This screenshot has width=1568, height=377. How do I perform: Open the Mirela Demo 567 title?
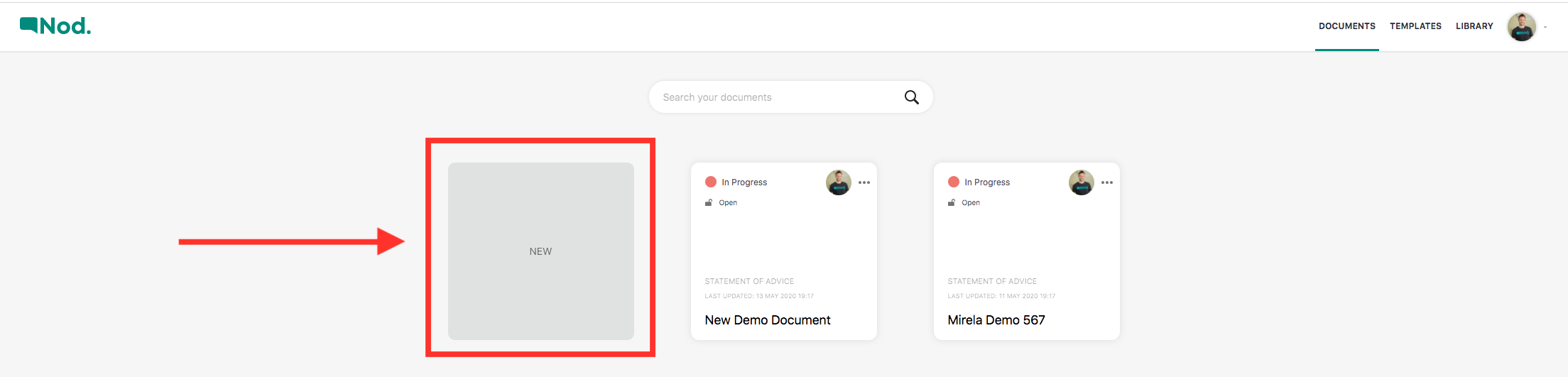(x=996, y=320)
